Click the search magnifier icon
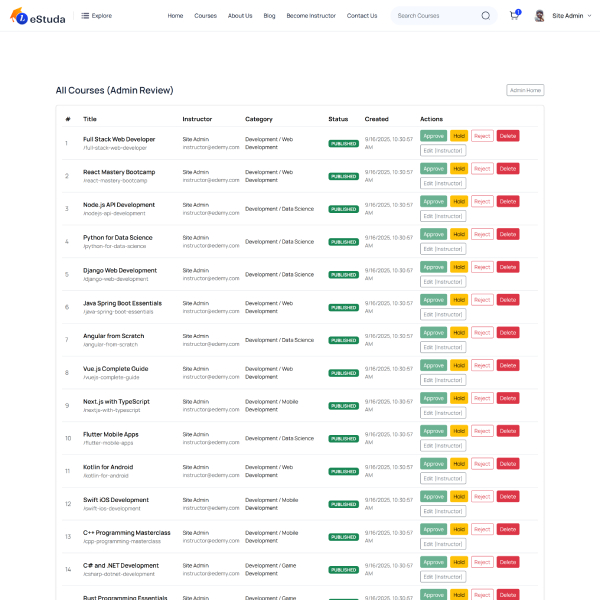The image size is (600, 600). click(486, 16)
